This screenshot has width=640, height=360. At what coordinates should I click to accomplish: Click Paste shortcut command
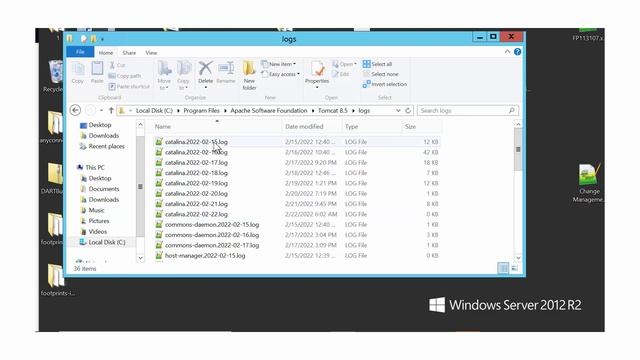coord(129,87)
